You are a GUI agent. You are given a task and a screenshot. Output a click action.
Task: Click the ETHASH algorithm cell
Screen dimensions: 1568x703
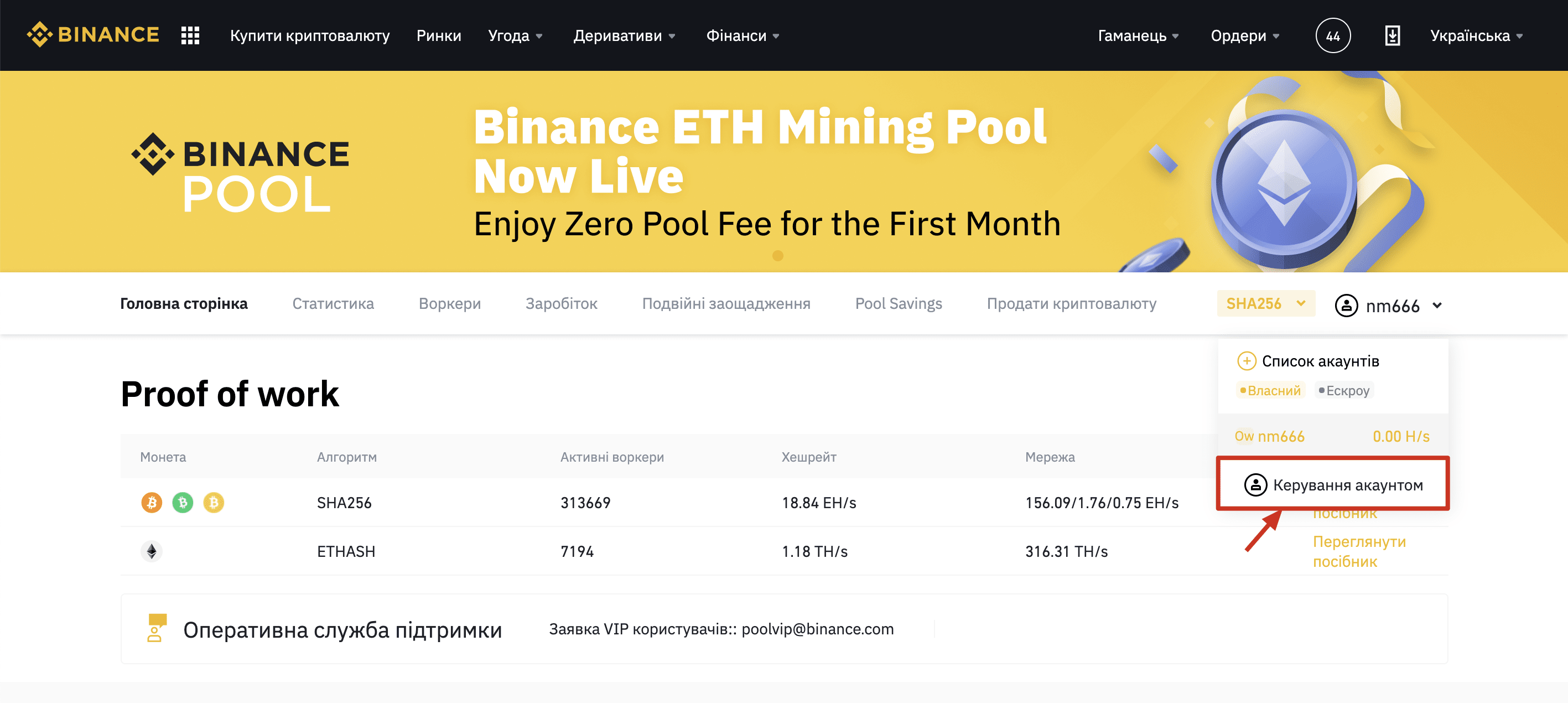pyautogui.click(x=346, y=551)
